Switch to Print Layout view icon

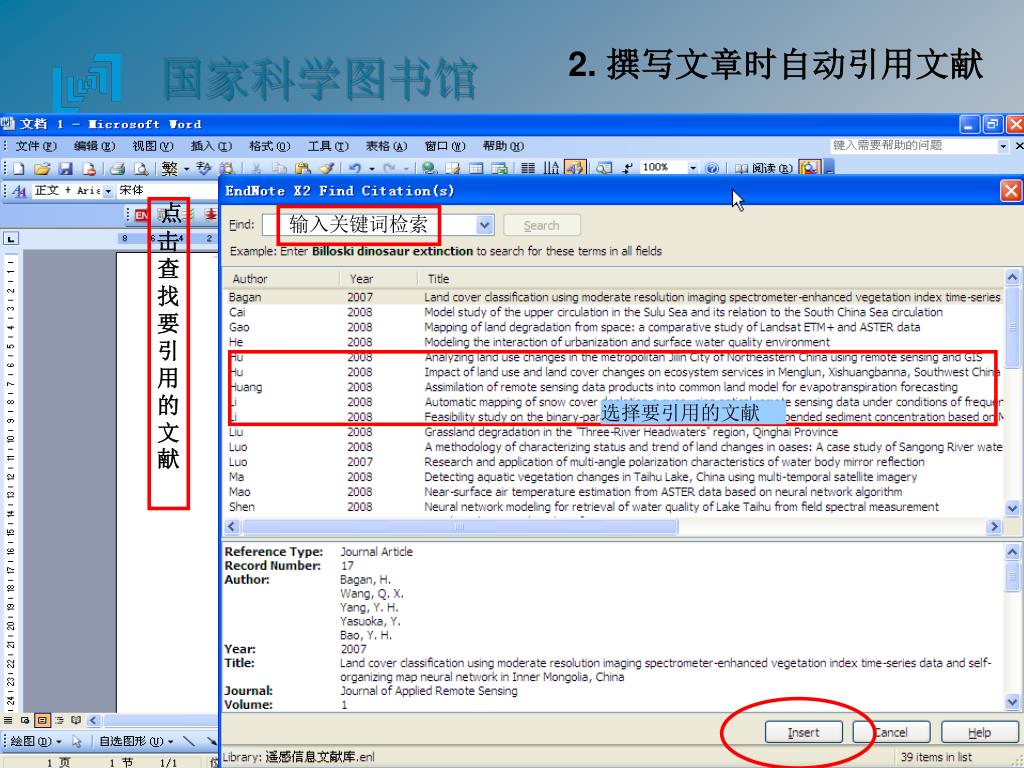[x=42, y=720]
